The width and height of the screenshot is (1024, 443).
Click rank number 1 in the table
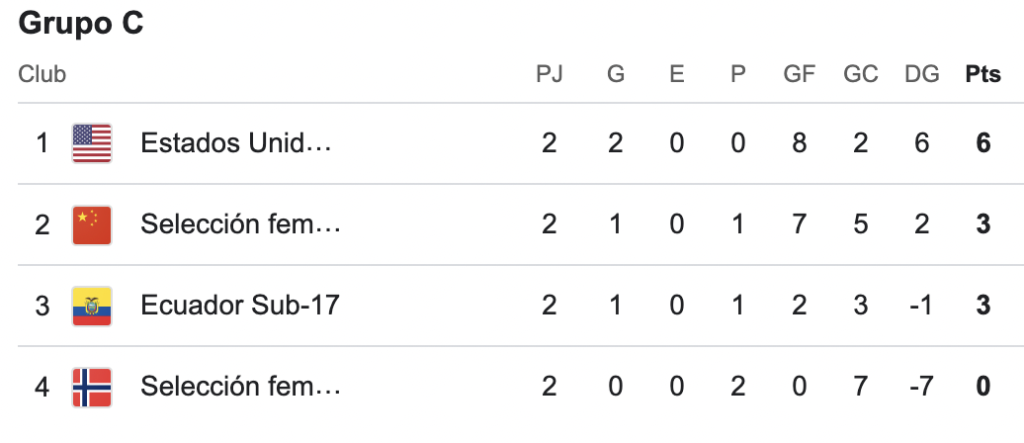pos(42,143)
